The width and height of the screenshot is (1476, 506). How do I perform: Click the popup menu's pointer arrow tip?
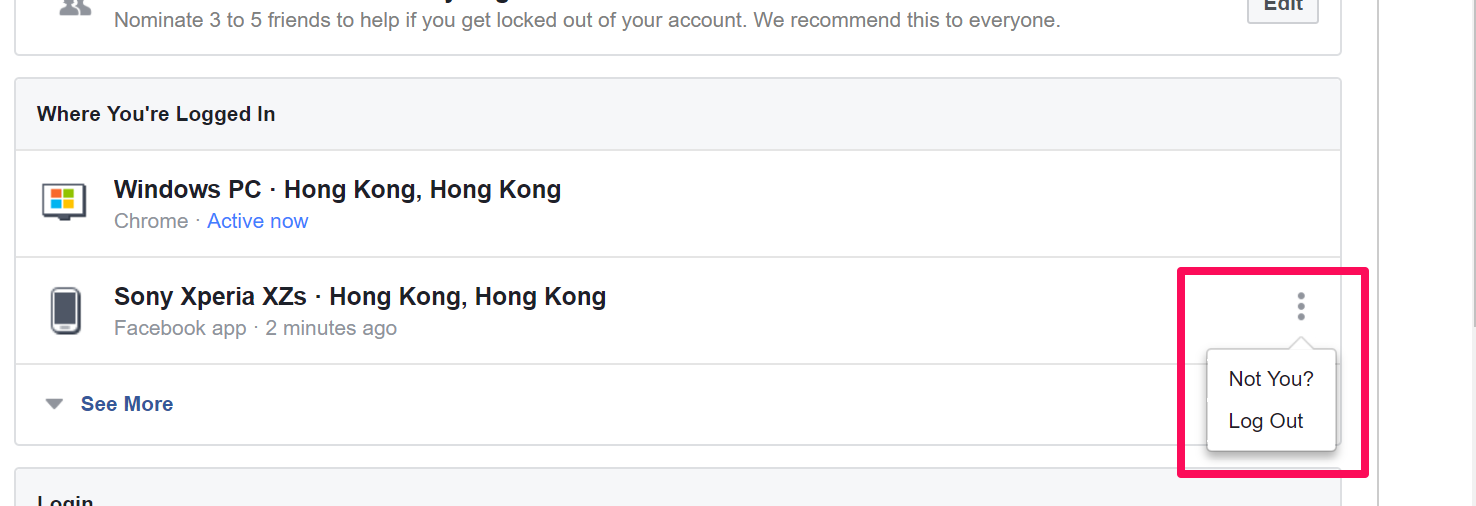pos(1300,342)
